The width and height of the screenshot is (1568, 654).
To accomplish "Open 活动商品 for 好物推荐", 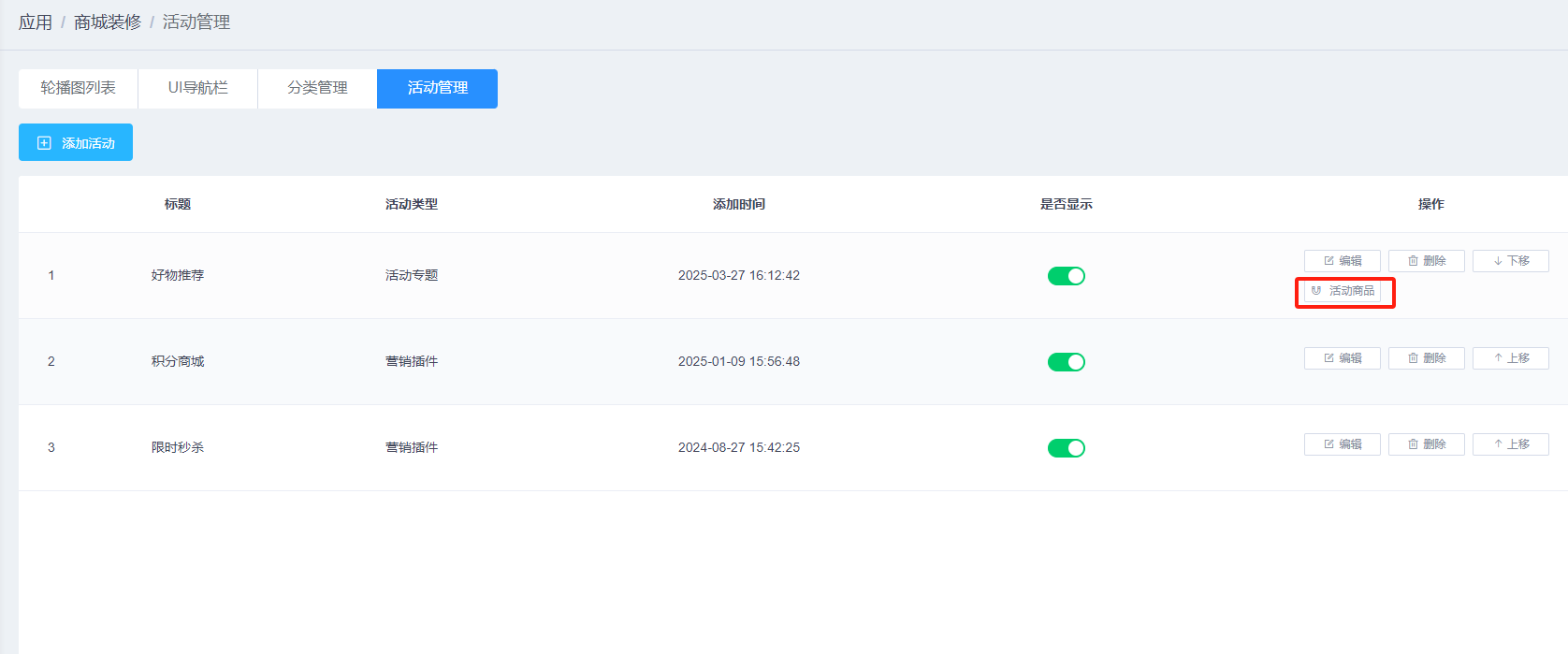I will 1343,291.
